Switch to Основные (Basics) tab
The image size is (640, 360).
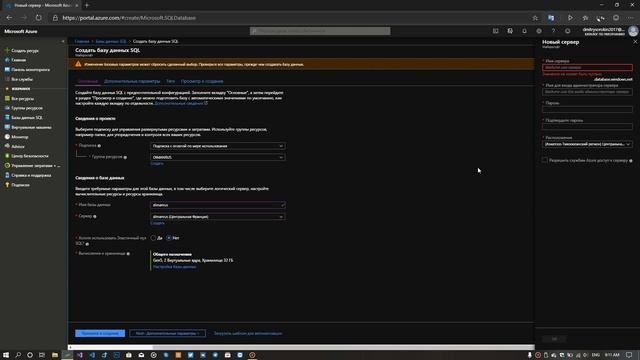click(x=88, y=81)
